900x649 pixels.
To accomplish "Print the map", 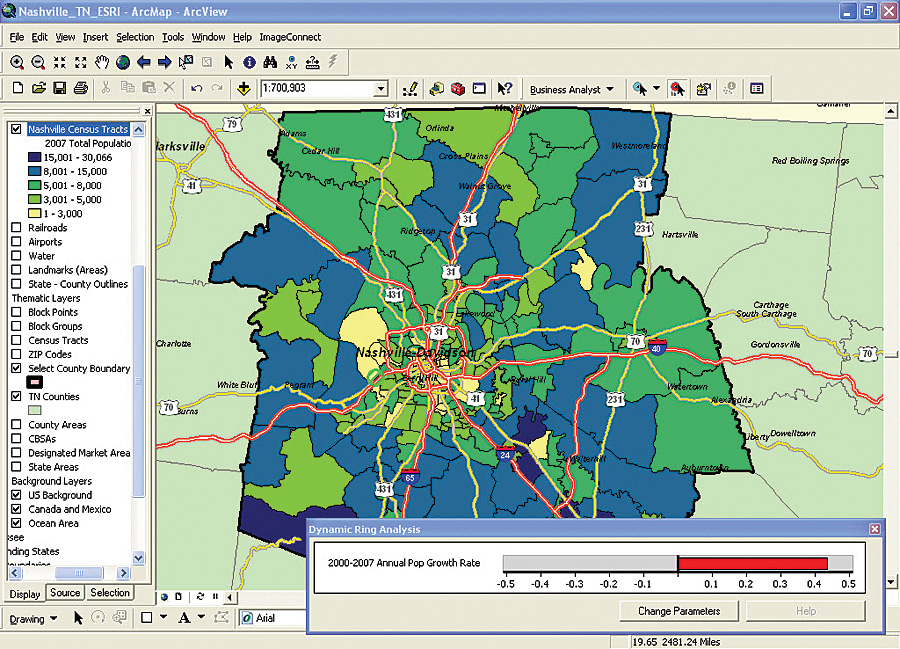I will [x=81, y=88].
